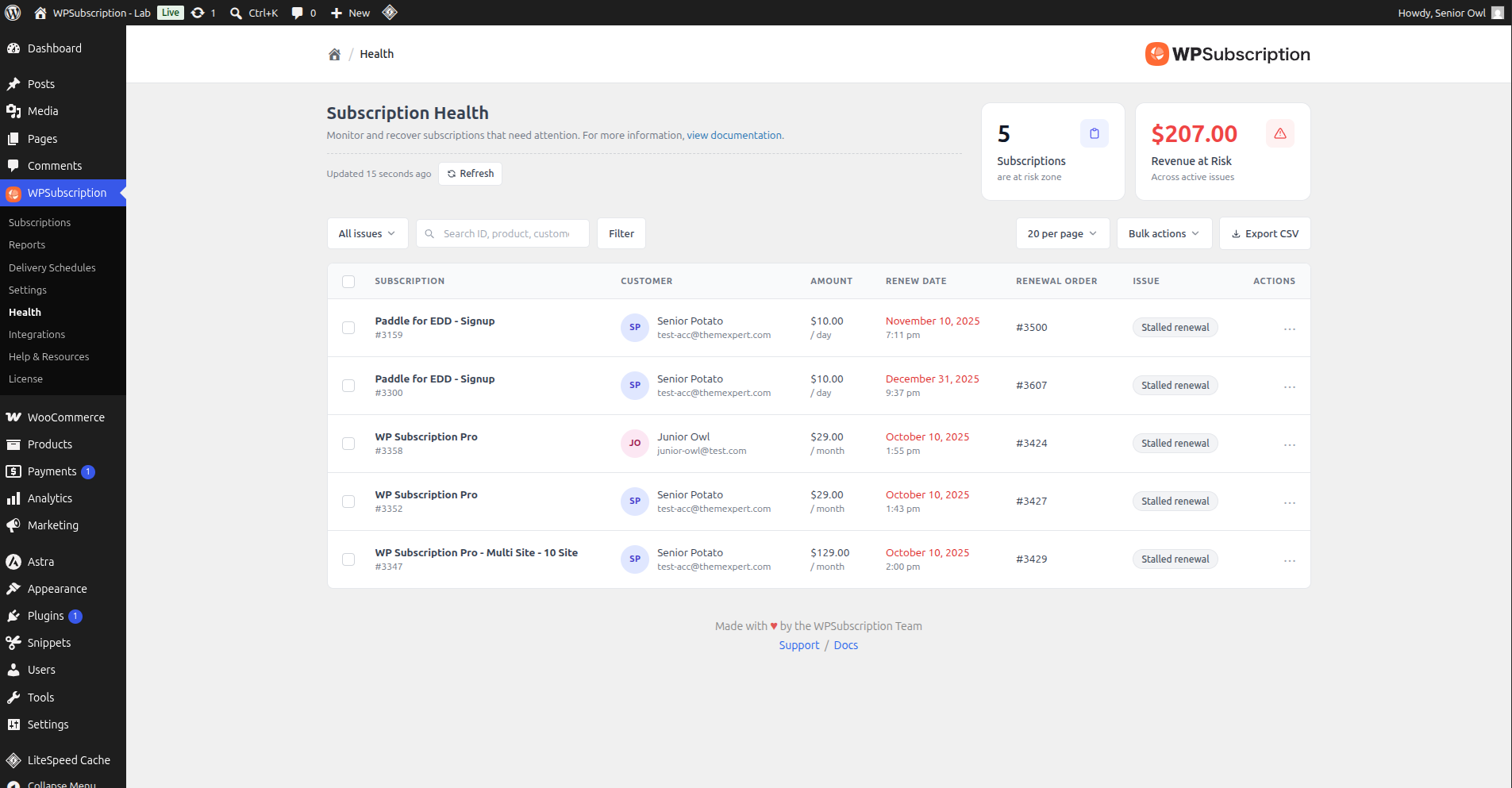Check the box for subscription #3159
This screenshot has height=788, width=1512.
click(x=348, y=328)
